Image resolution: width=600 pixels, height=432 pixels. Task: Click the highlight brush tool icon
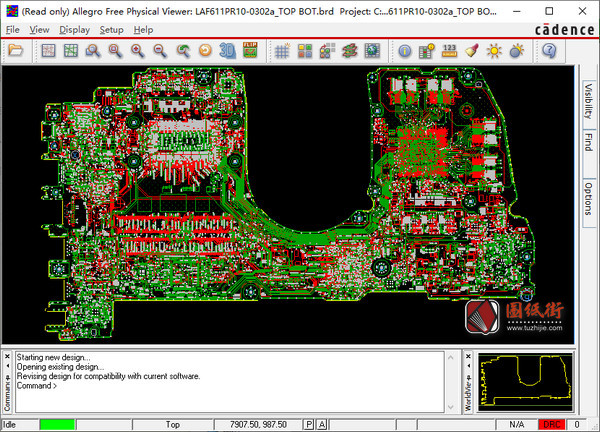[472, 50]
